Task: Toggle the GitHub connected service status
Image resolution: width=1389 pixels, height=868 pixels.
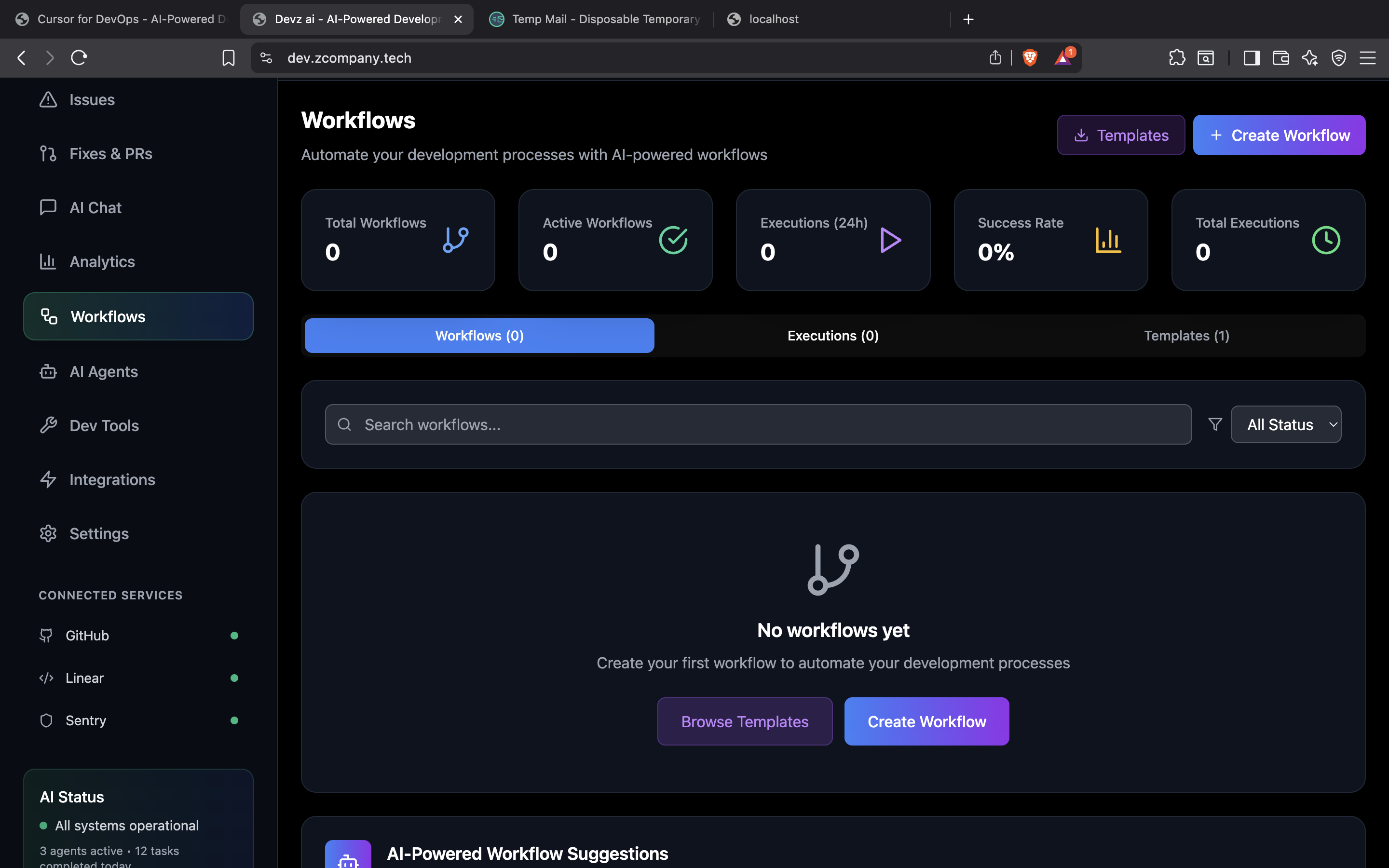Action: [x=235, y=635]
